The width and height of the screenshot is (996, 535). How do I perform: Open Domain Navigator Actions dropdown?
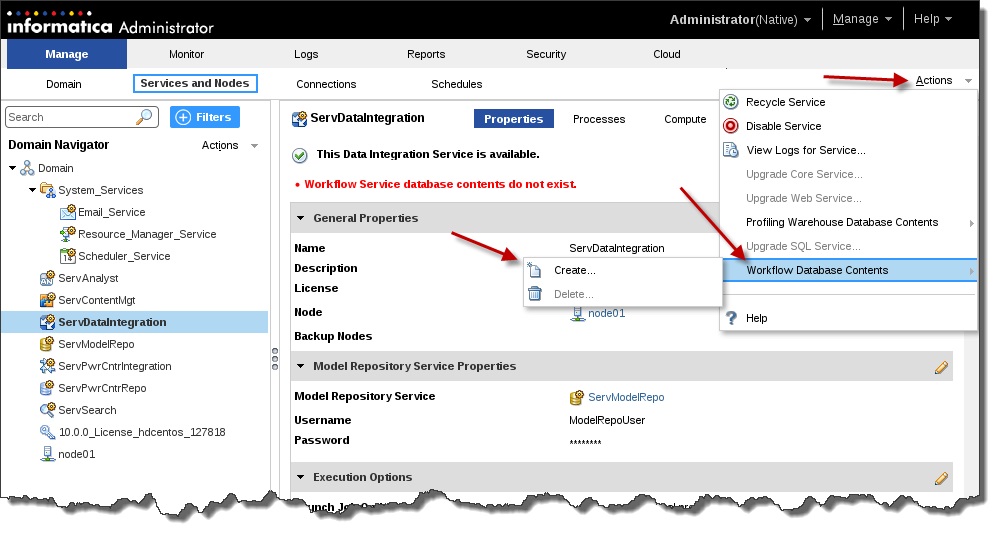coord(230,146)
